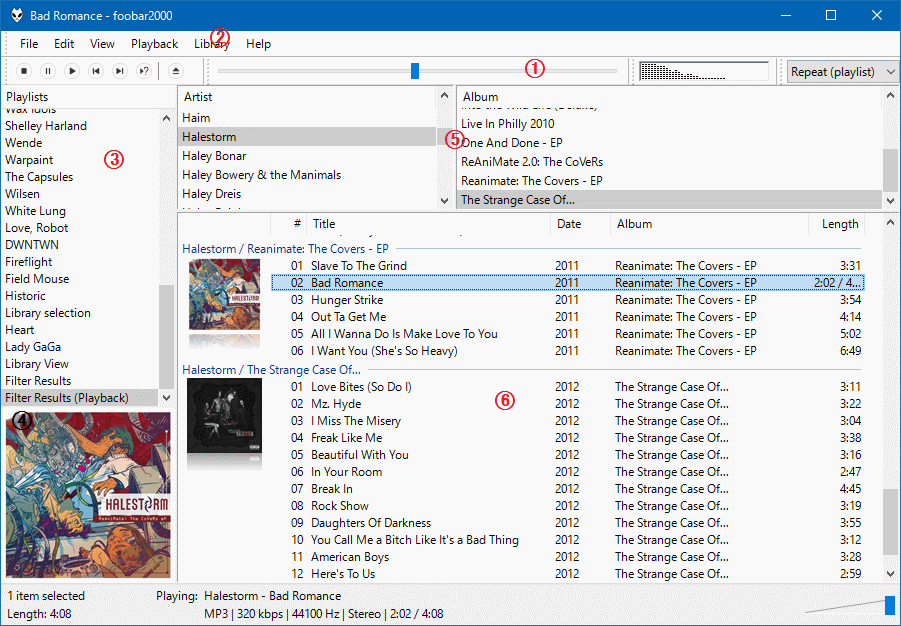901x626 pixels.
Task: Open the File menu
Action: 29,44
